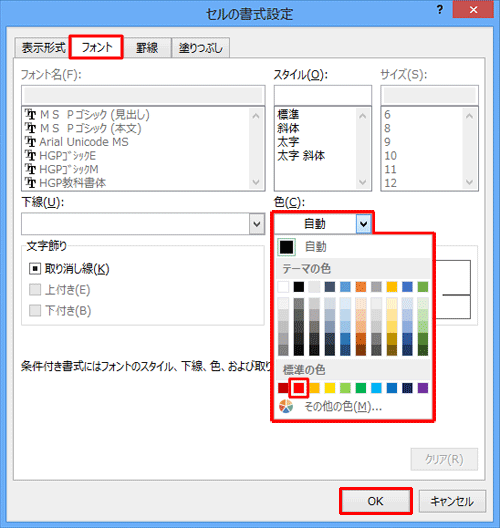Pick green theme color swatch
The width and height of the screenshot is (500, 528).
click(x=423, y=287)
